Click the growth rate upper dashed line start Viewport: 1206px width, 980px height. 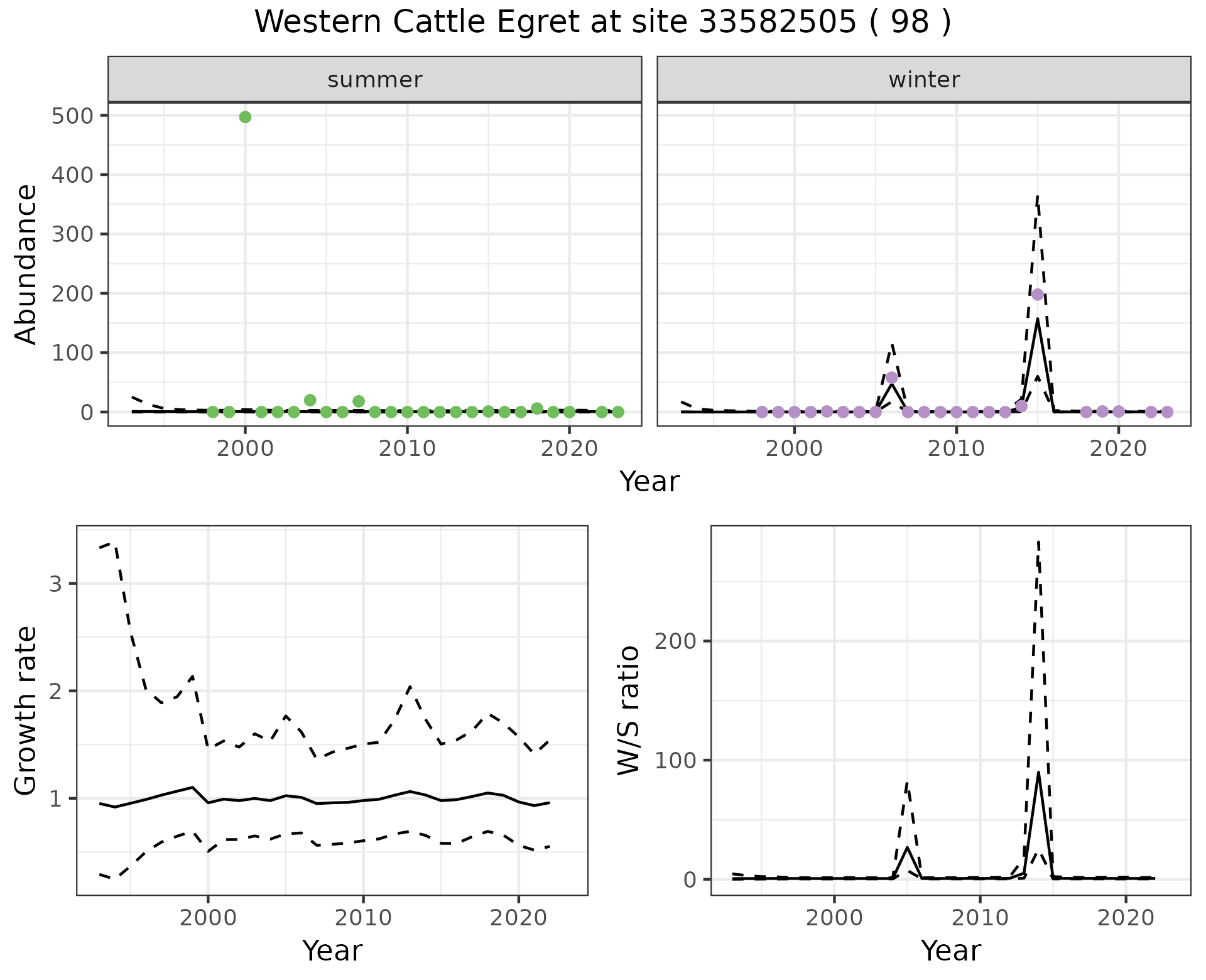click(x=100, y=548)
